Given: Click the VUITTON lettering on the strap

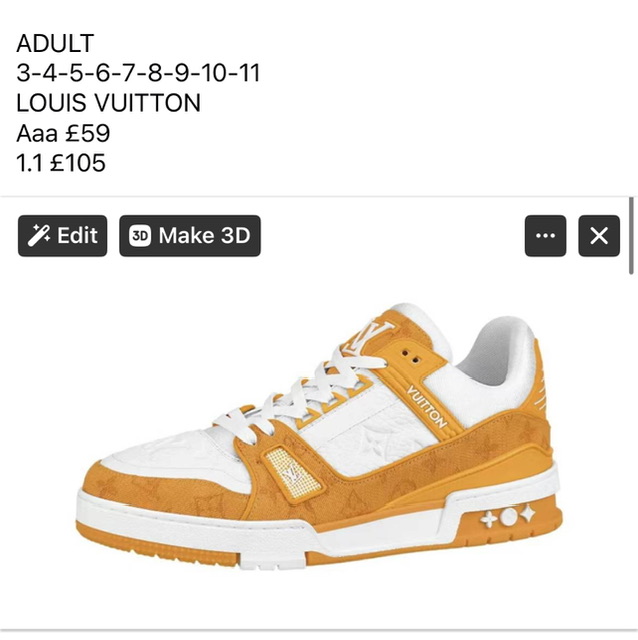Looking at the screenshot, I should point(427,407).
